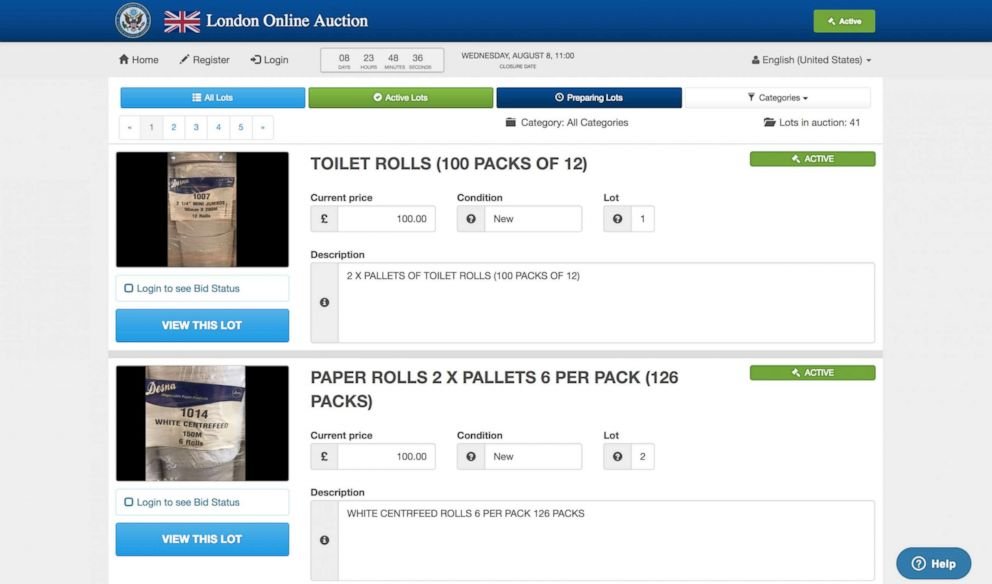Open the English (United States) language dropdown

[x=811, y=60]
